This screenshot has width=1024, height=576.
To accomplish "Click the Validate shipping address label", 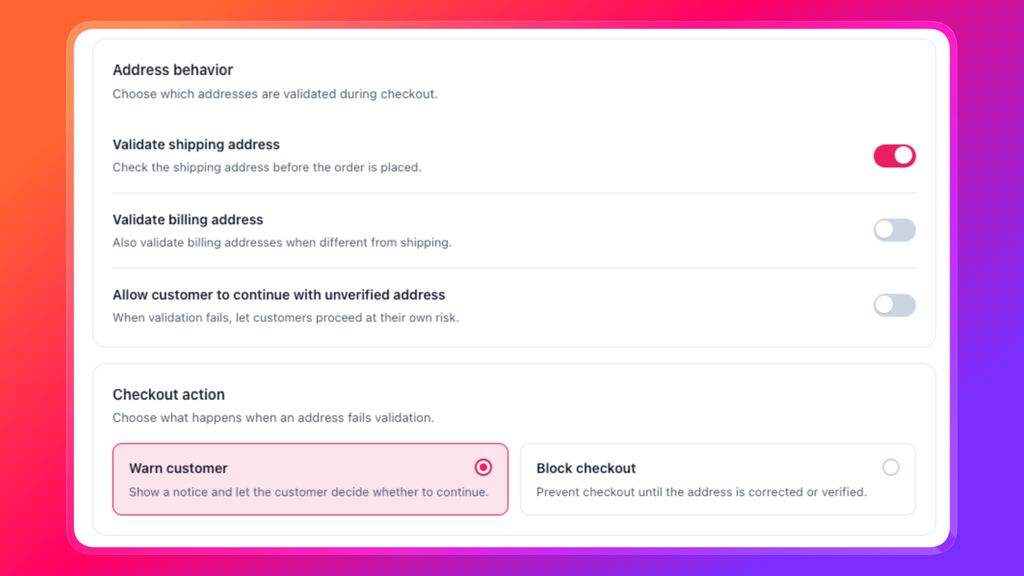I will (196, 144).
